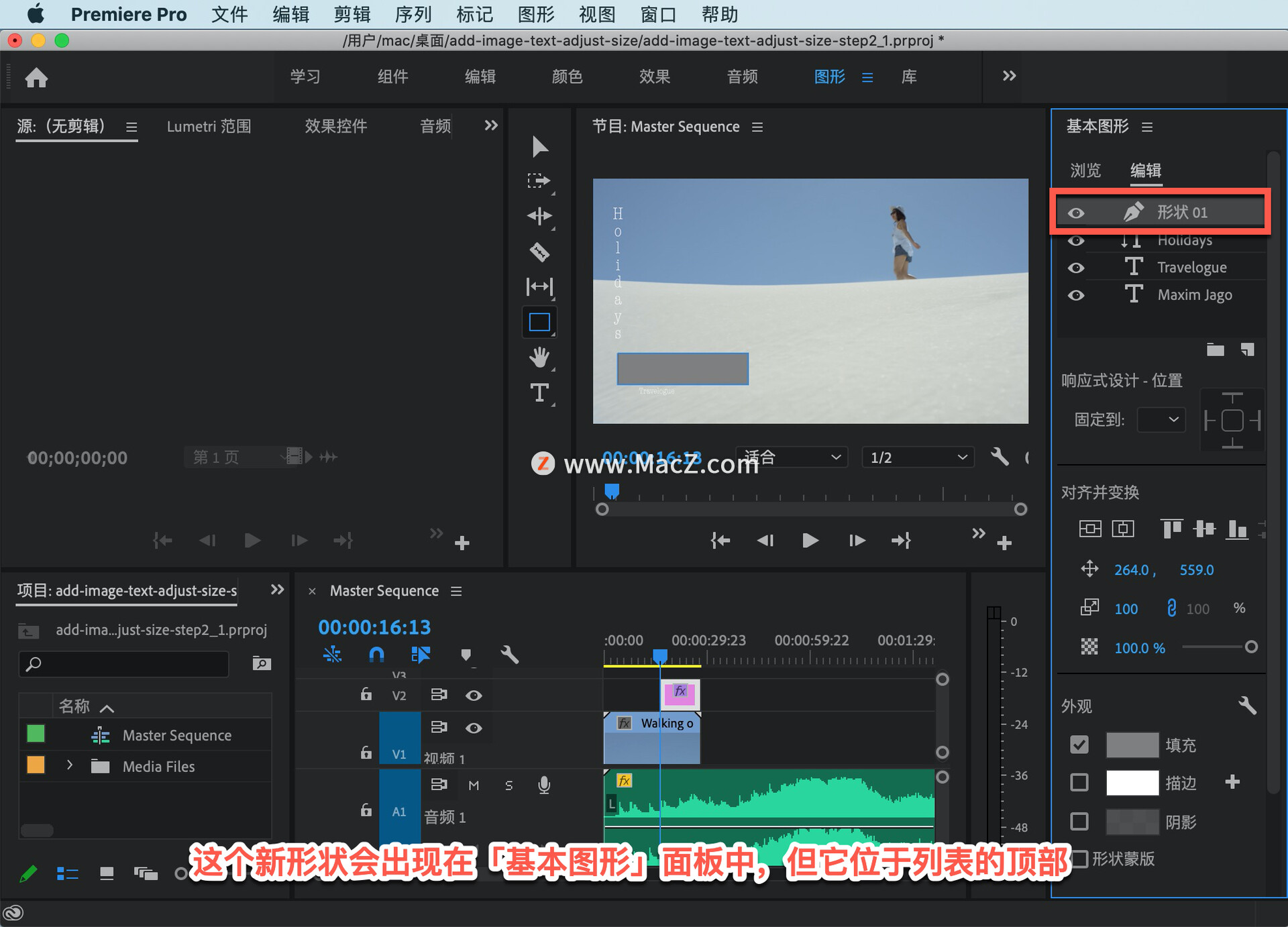Open 基本图形 panel menu
This screenshot has height=927, width=1288.
1147,127
